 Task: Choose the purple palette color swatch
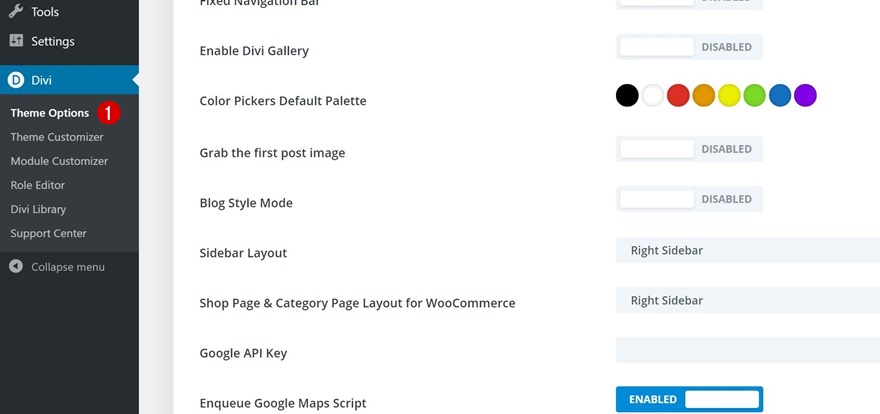click(805, 96)
